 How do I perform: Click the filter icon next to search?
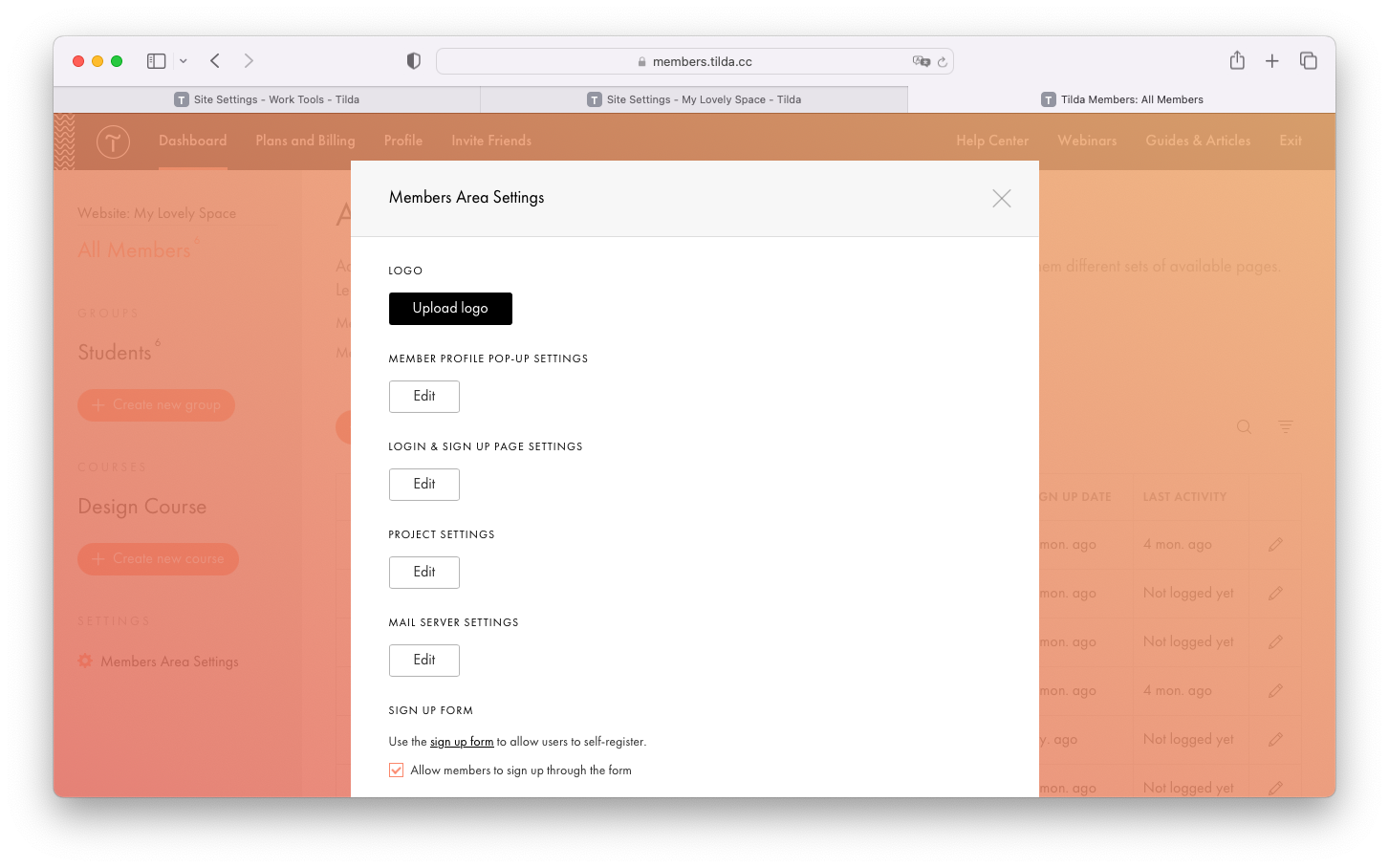coord(1286,426)
